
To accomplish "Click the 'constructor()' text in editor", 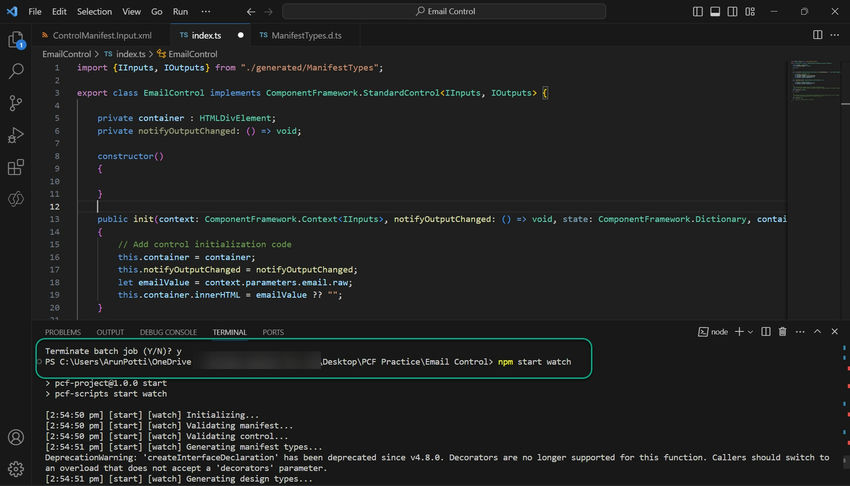I will pos(130,156).
